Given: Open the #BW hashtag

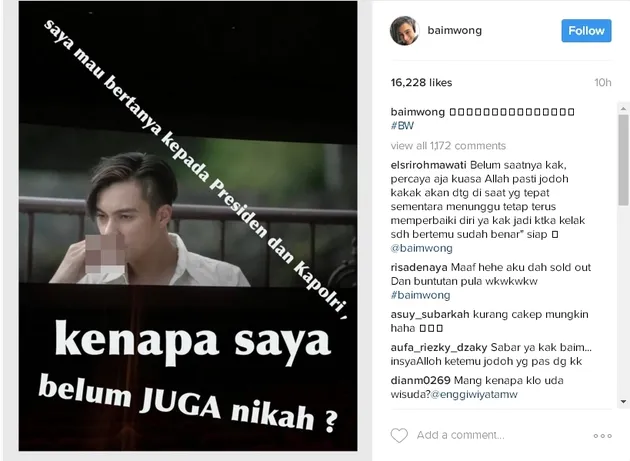Looking at the screenshot, I should (402, 126).
